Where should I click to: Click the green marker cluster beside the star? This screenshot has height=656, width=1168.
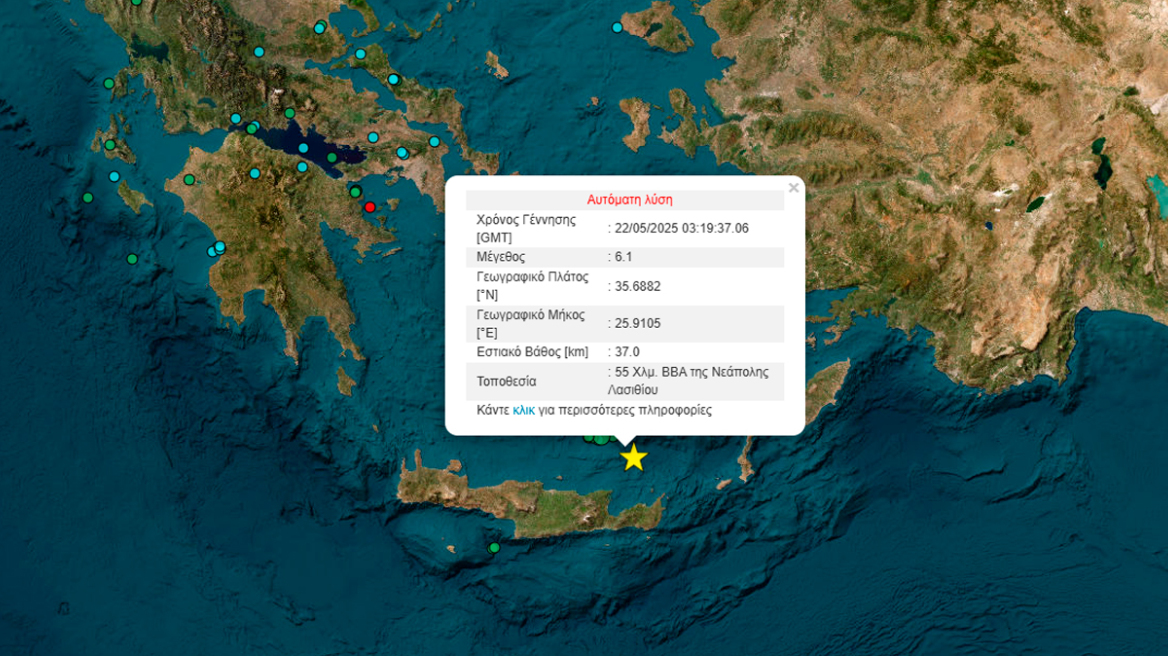pyautogui.click(x=600, y=438)
